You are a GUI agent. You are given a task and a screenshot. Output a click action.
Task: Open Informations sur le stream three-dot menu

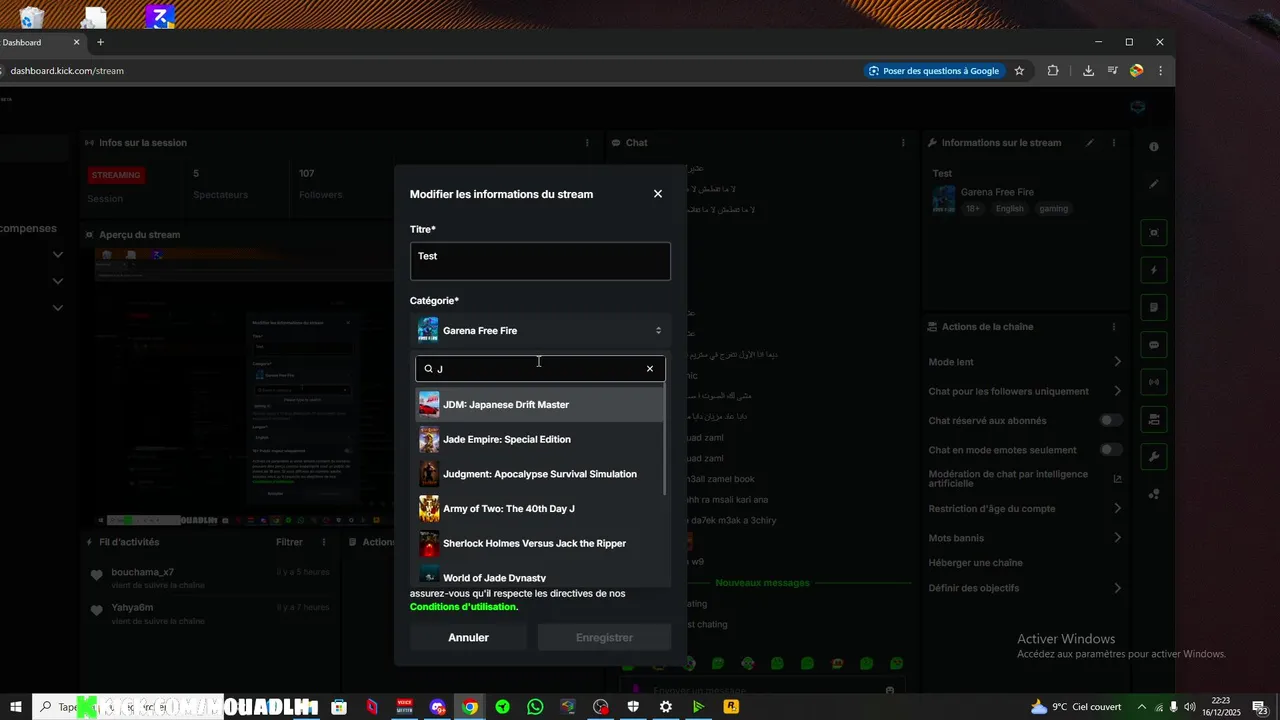click(x=1113, y=143)
